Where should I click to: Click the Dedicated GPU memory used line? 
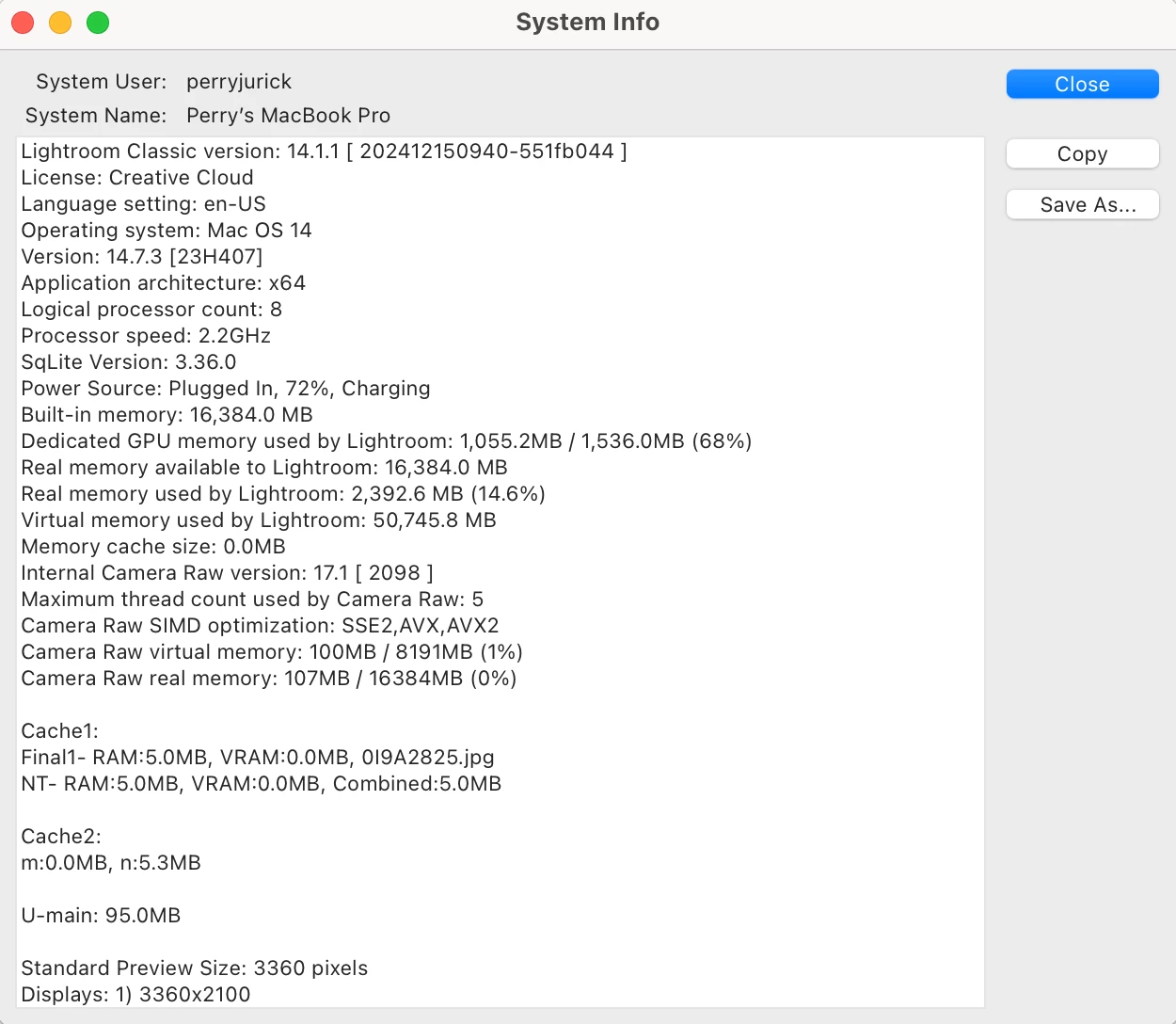click(x=387, y=441)
